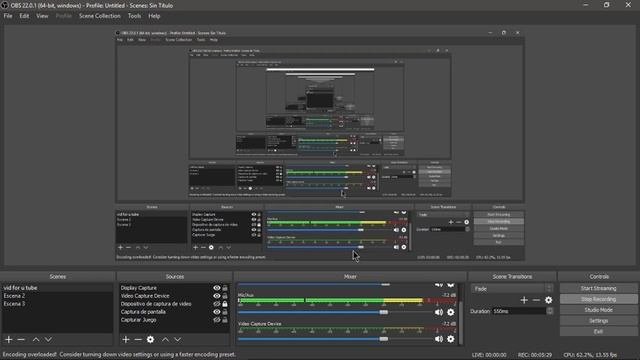Mute Video Capture Device speaker icon
The image size is (640, 360).
tap(439, 339)
